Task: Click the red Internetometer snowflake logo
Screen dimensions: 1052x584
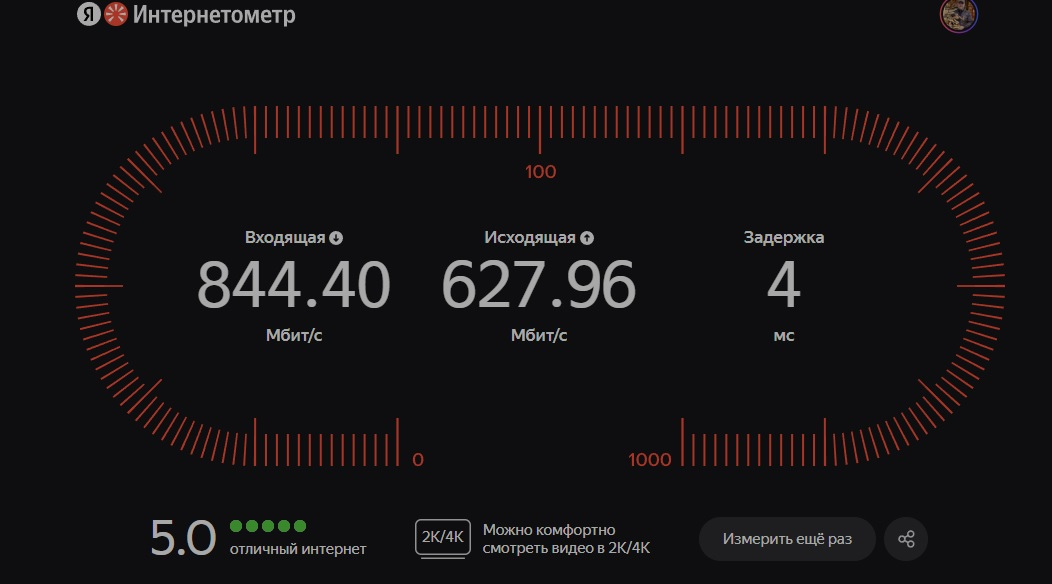Action: tap(116, 15)
